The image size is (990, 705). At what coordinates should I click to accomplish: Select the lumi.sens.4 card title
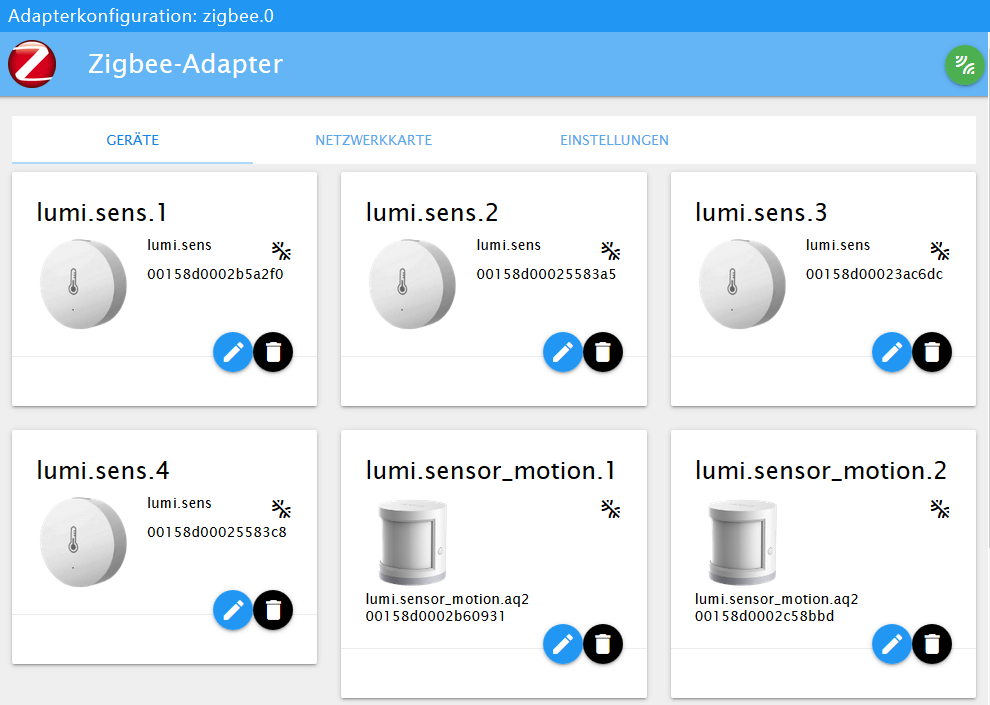coord(103,471)
